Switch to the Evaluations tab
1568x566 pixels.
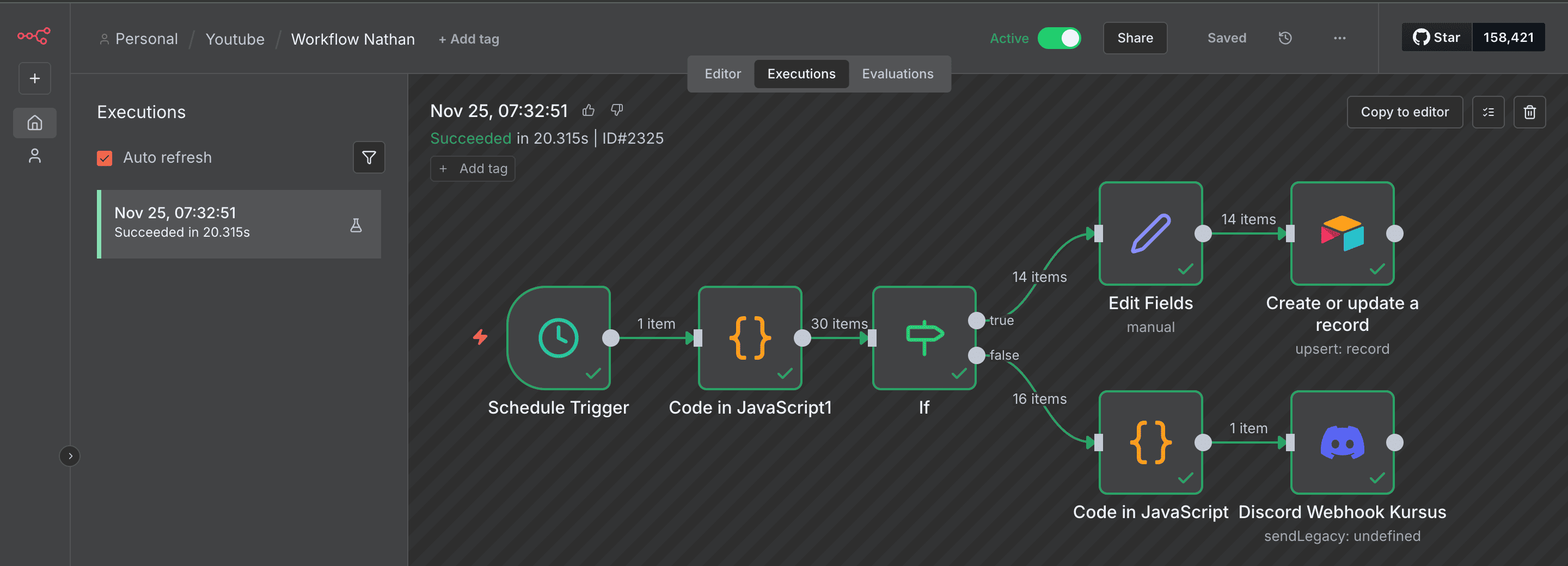click(897, 74)
